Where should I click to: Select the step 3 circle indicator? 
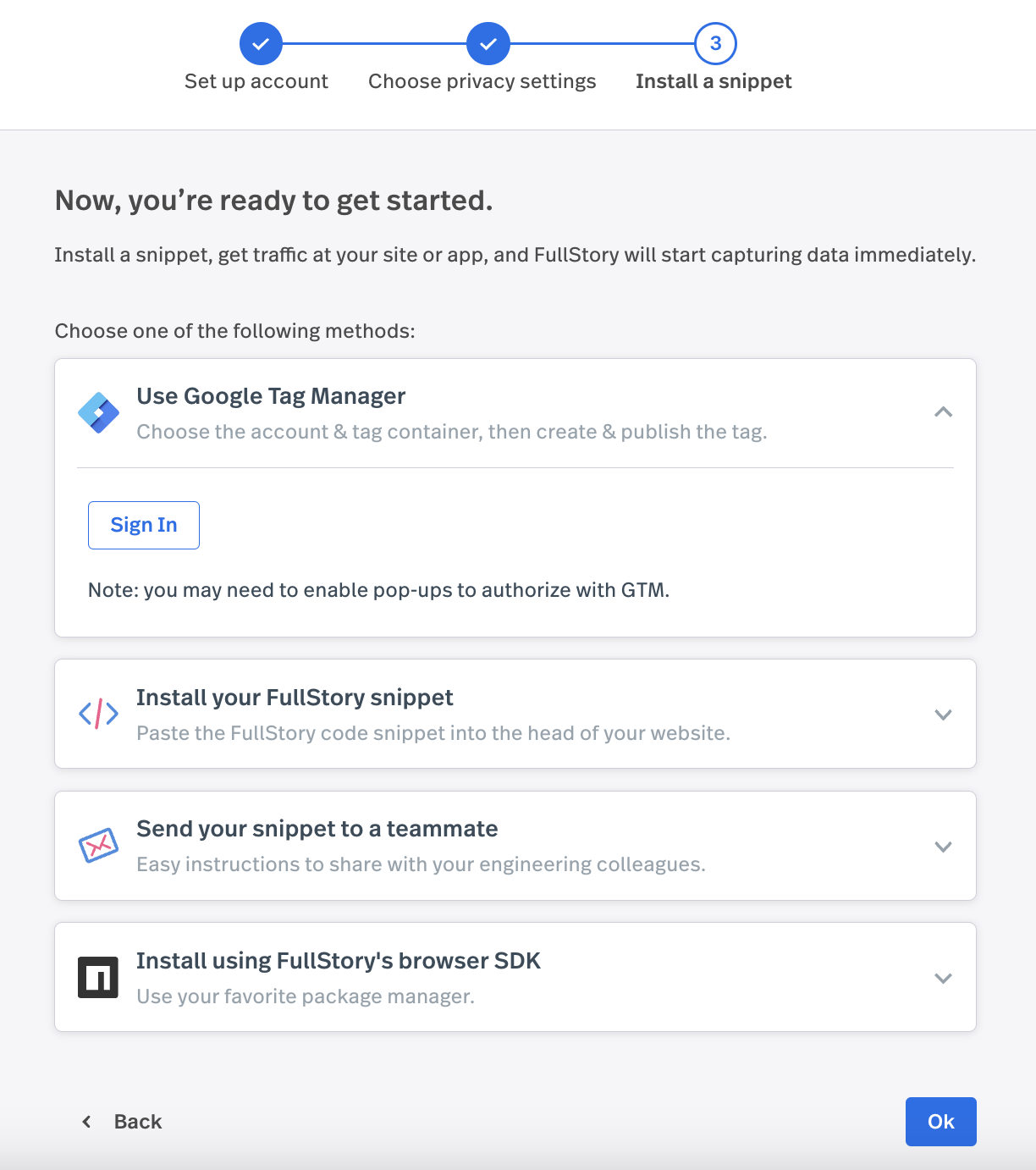[x=714, y=43]
